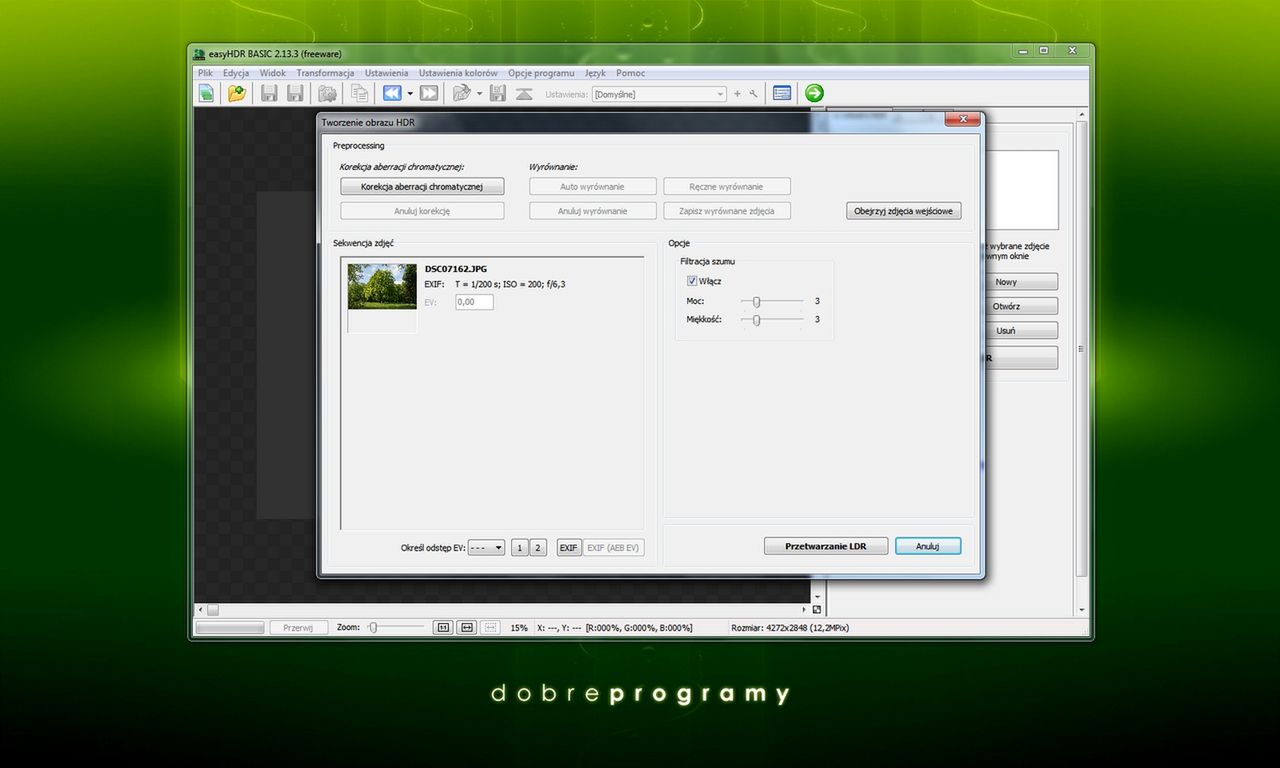Start Przetwarzanie LDR
1280x768 pixels.
(x=826, y=546)
